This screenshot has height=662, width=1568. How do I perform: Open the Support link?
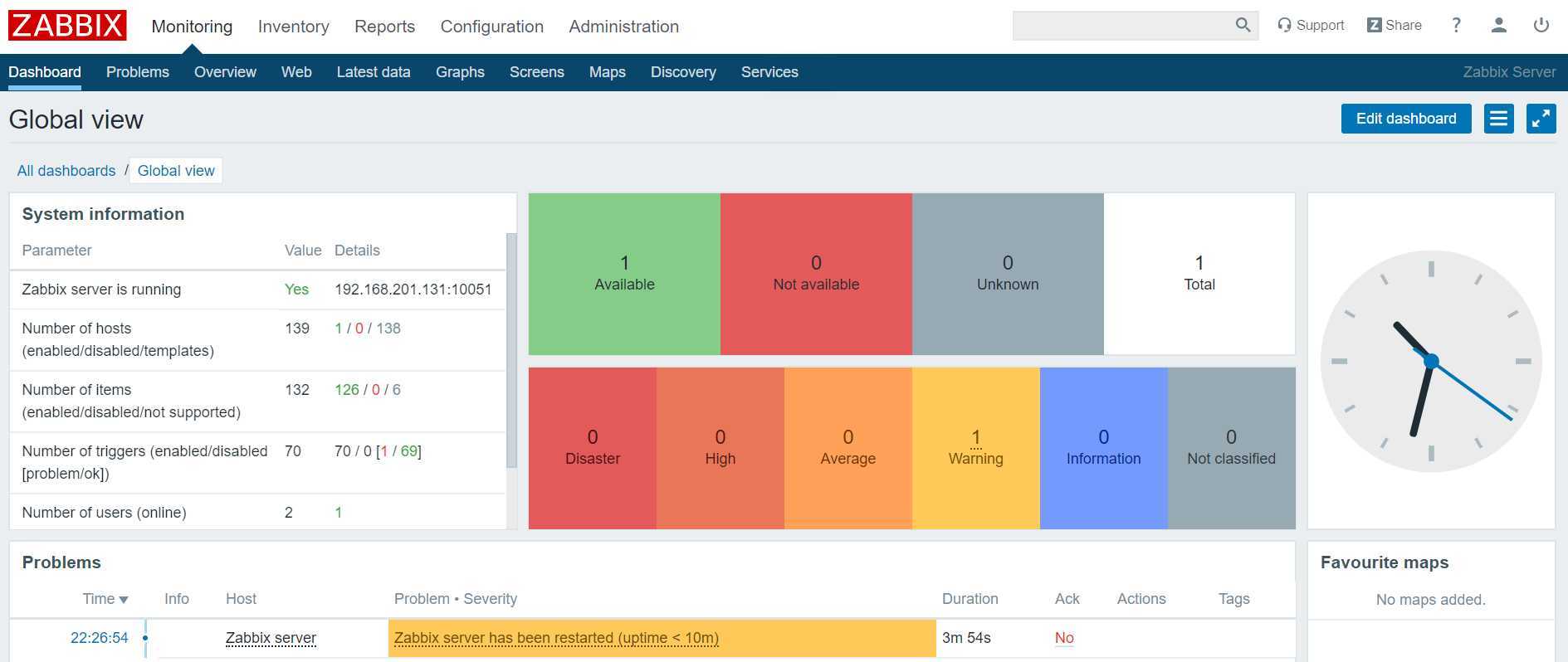coord(1311,25)
